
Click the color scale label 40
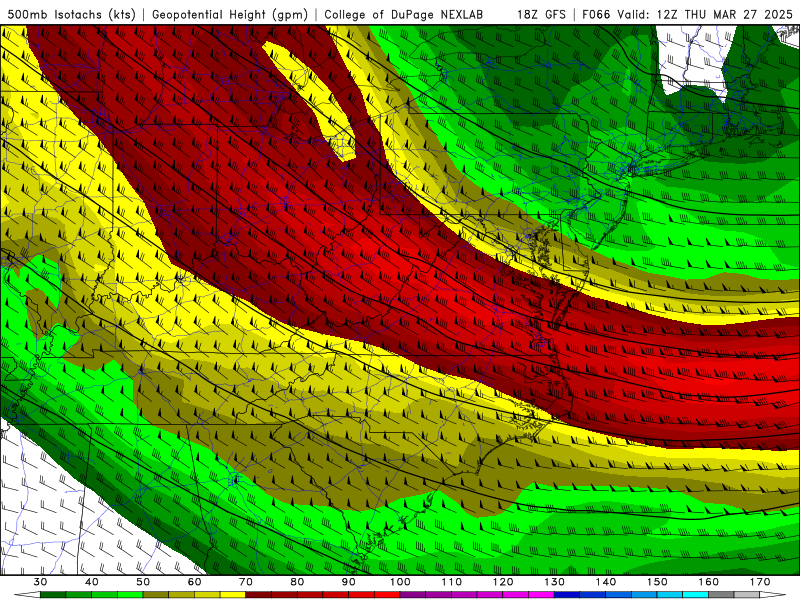[92, 582]
